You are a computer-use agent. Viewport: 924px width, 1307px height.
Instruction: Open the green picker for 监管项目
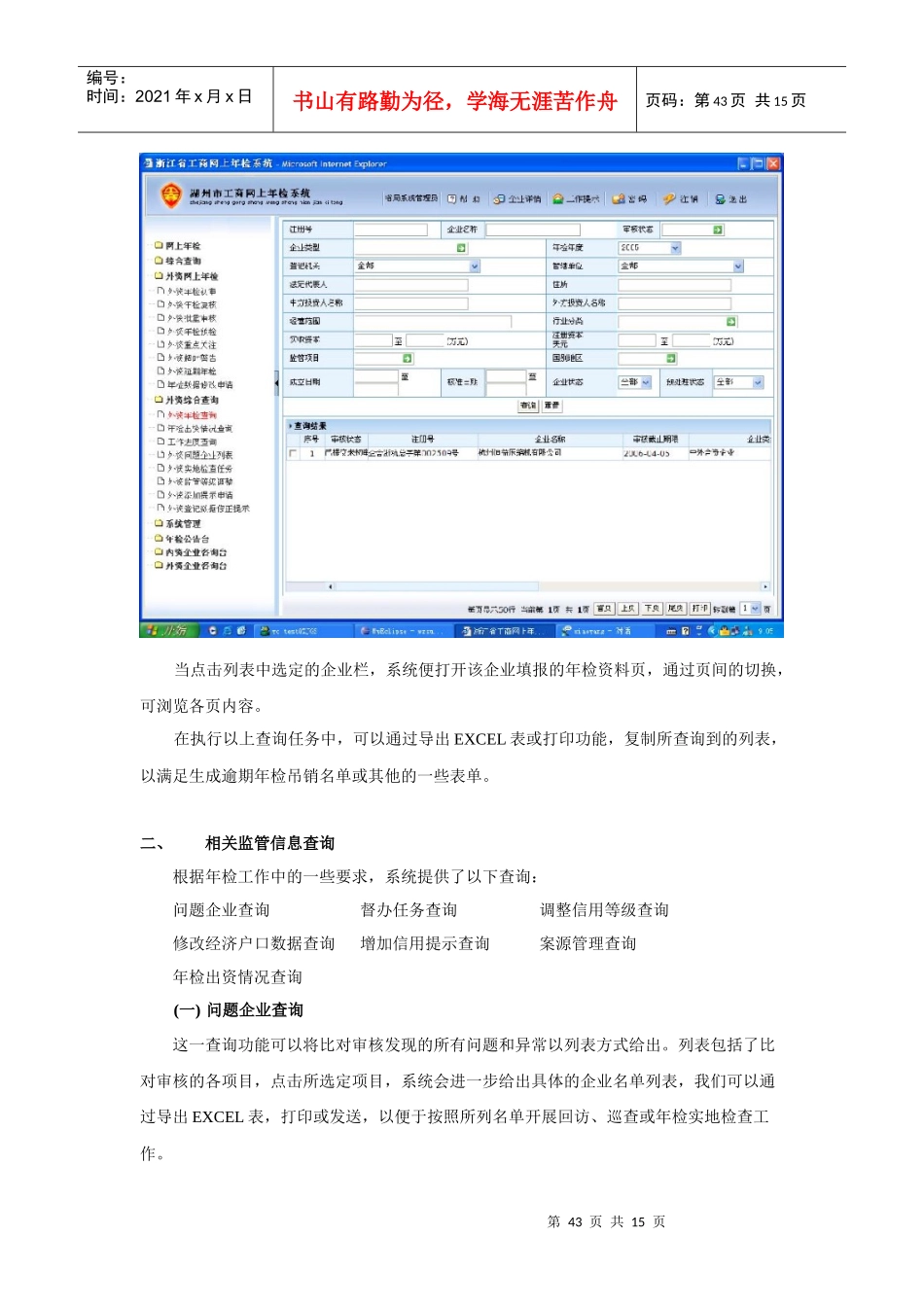(408, 359)
